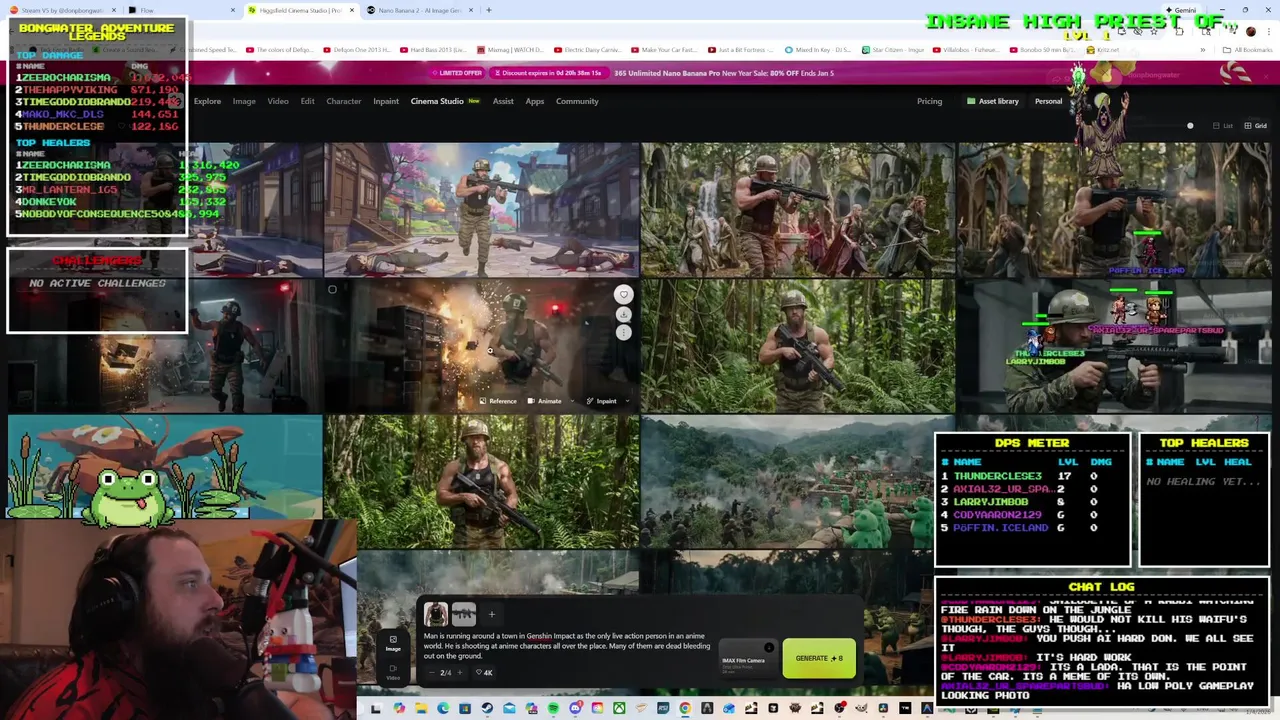Decrease the image count with minus
Viewport: 1280px width, 720px height.
click(x=432, y=672)
